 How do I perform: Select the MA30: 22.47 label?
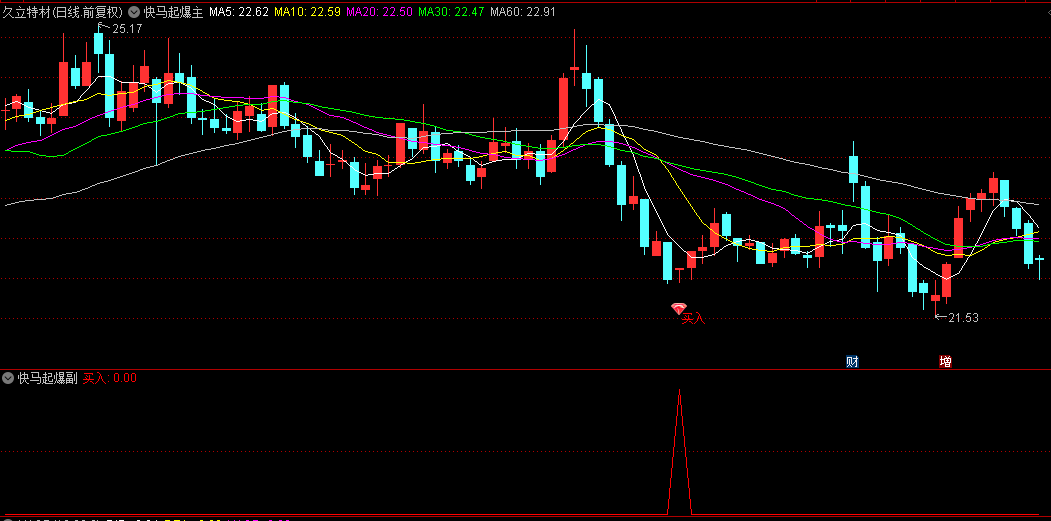tap(450, 11)
